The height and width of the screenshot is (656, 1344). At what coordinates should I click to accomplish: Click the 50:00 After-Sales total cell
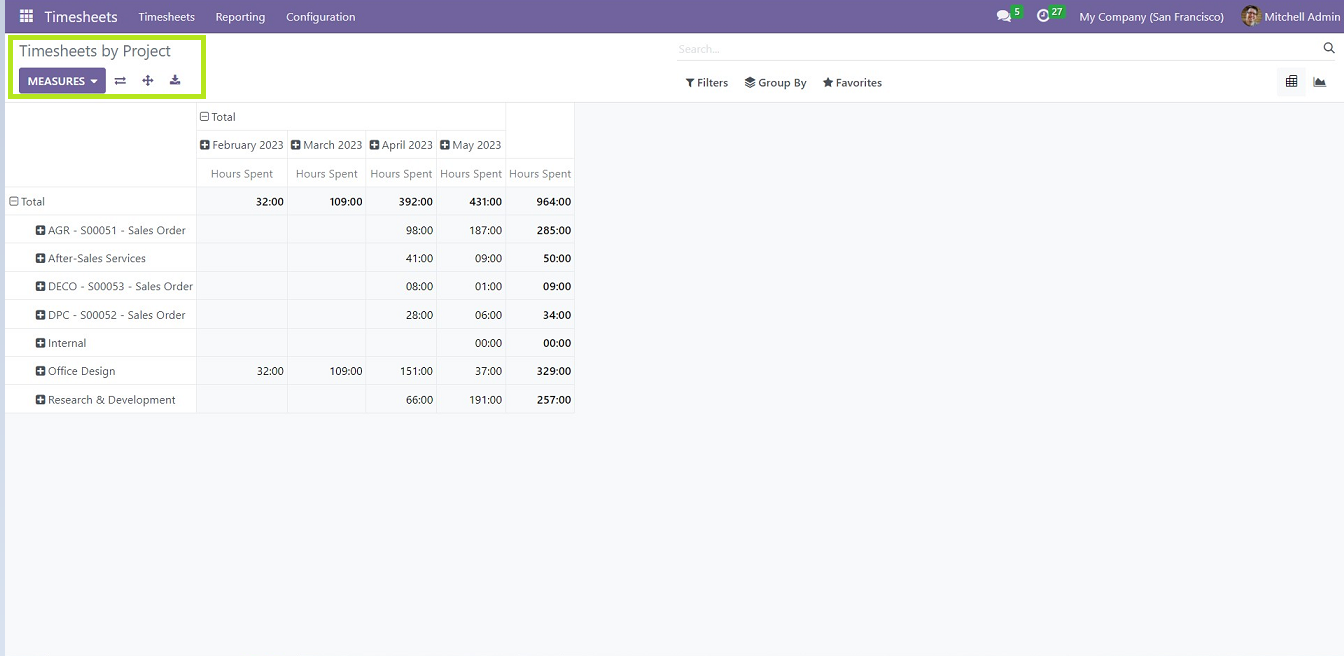point(540,258)
